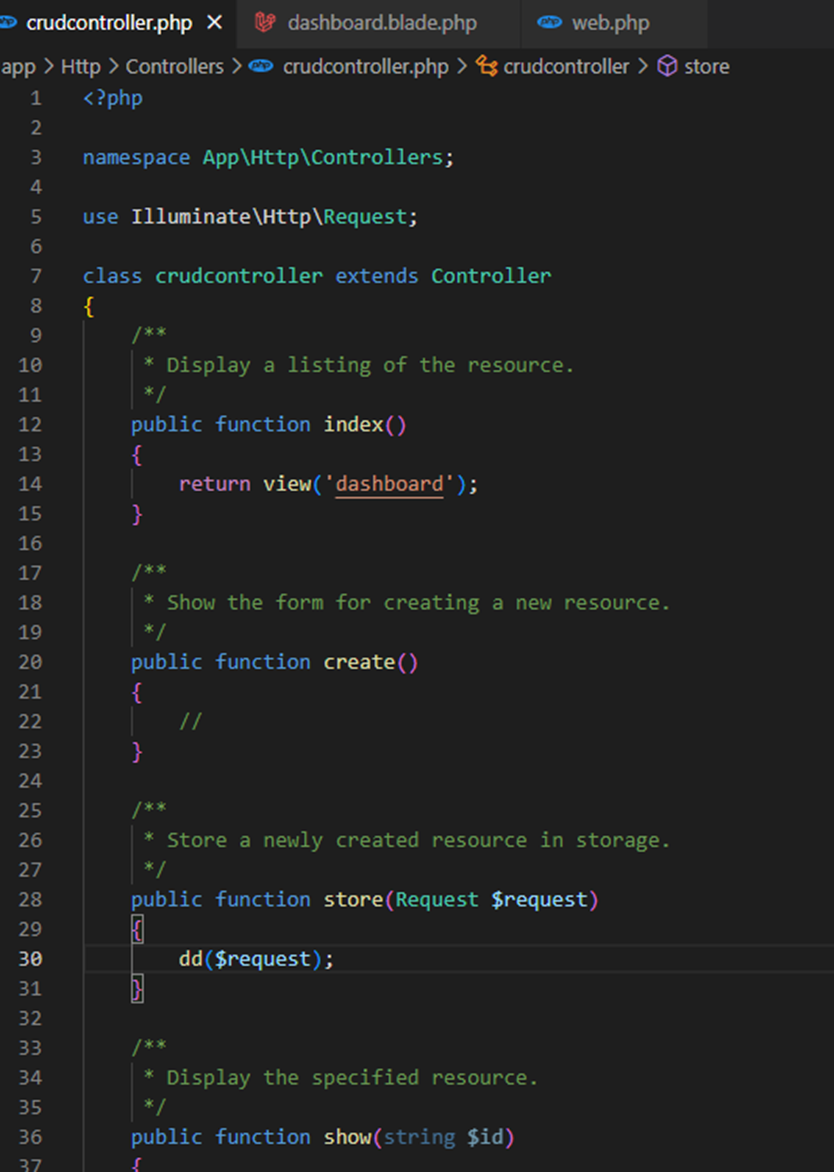Open the Http breadcrumb segment
834x1172 pixels.
pyautogui.click(x=81, y=67)
